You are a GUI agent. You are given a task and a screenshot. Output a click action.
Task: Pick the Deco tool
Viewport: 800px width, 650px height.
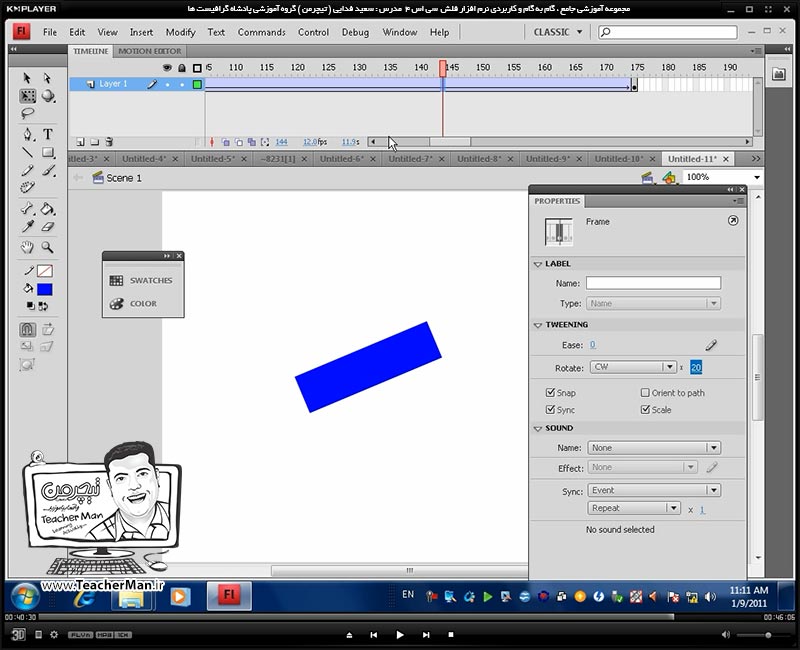[28, 188]
